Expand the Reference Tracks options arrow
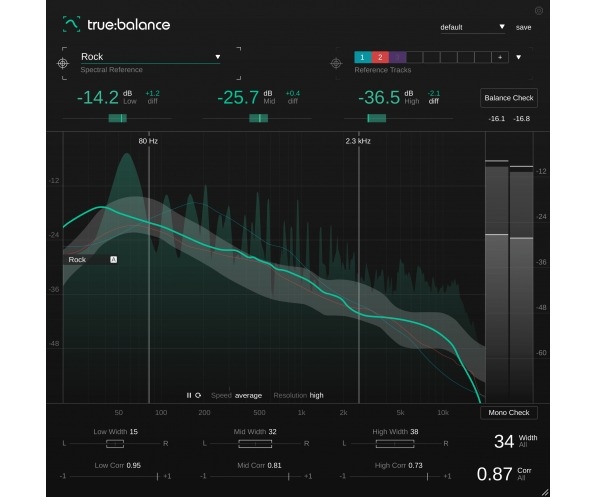Image resolution: width=597 pixels, height=497 pixels. coord(519,57)
